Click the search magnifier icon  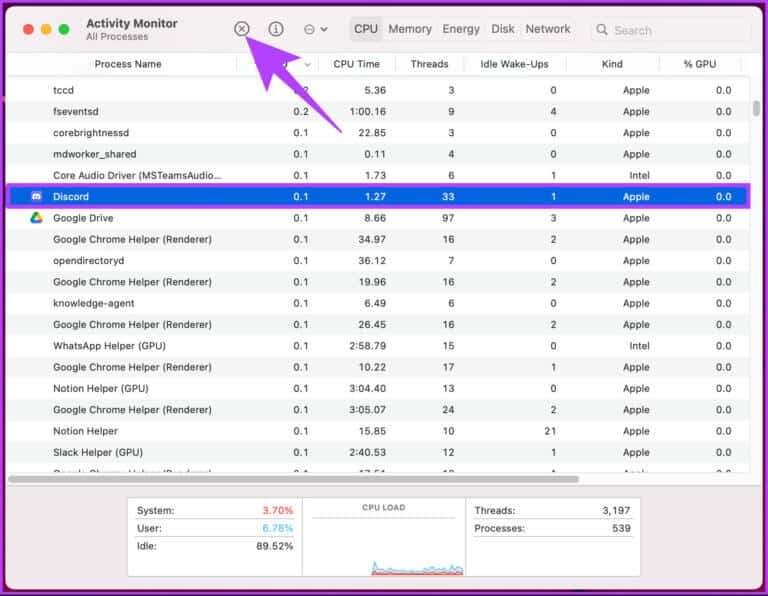coord(601,30)
